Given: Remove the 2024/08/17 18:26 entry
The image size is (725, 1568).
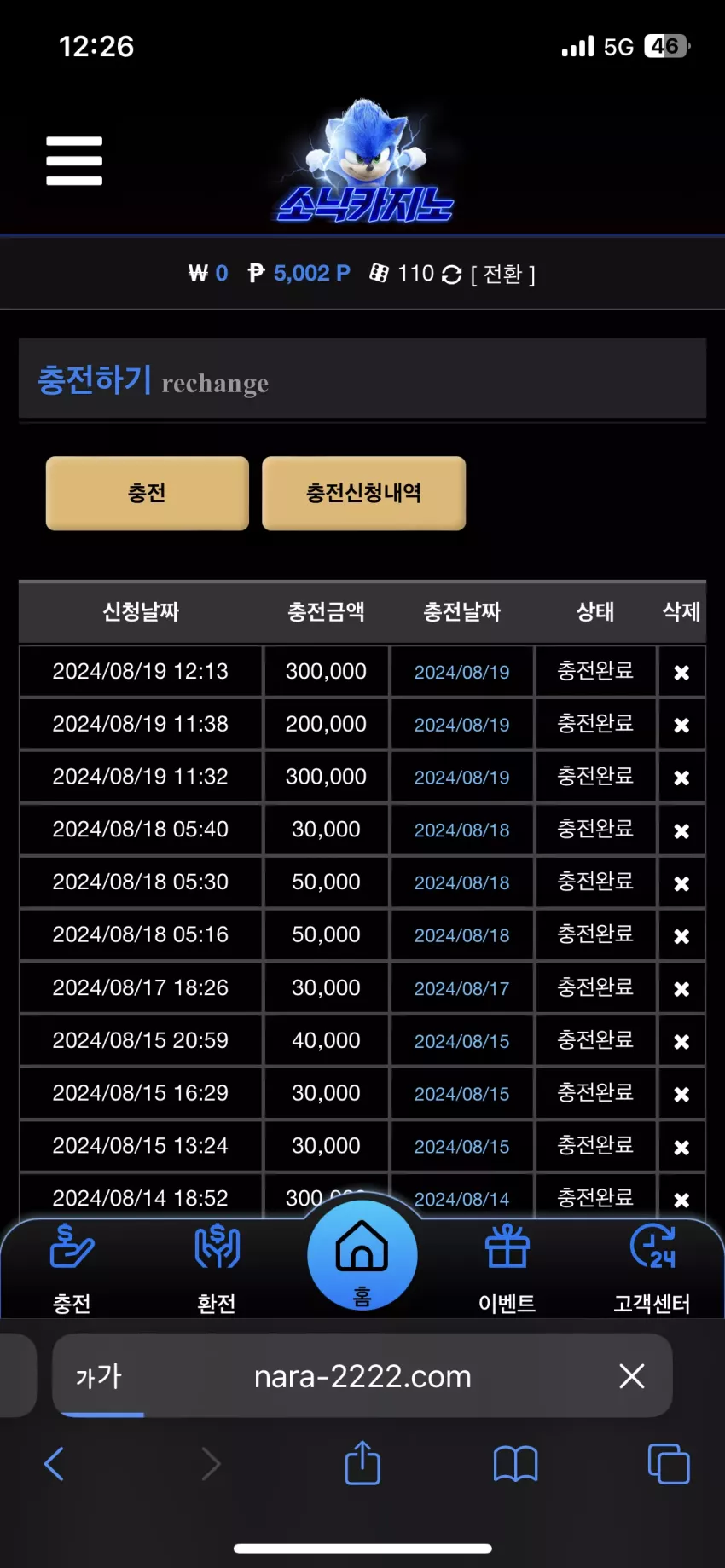Looking at the screenshot, I should coord(681,989).
